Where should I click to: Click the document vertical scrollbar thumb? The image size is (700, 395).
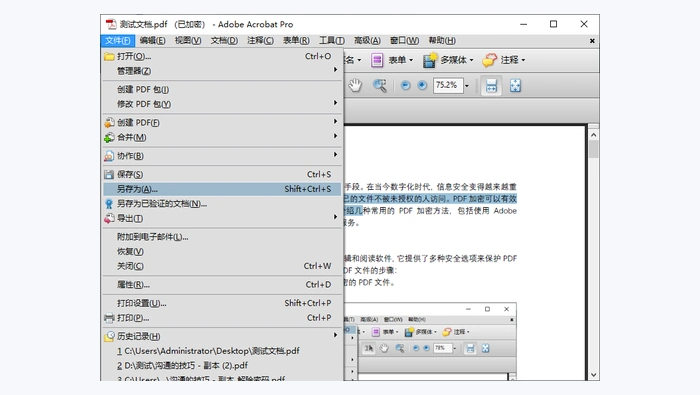point(593,149)
